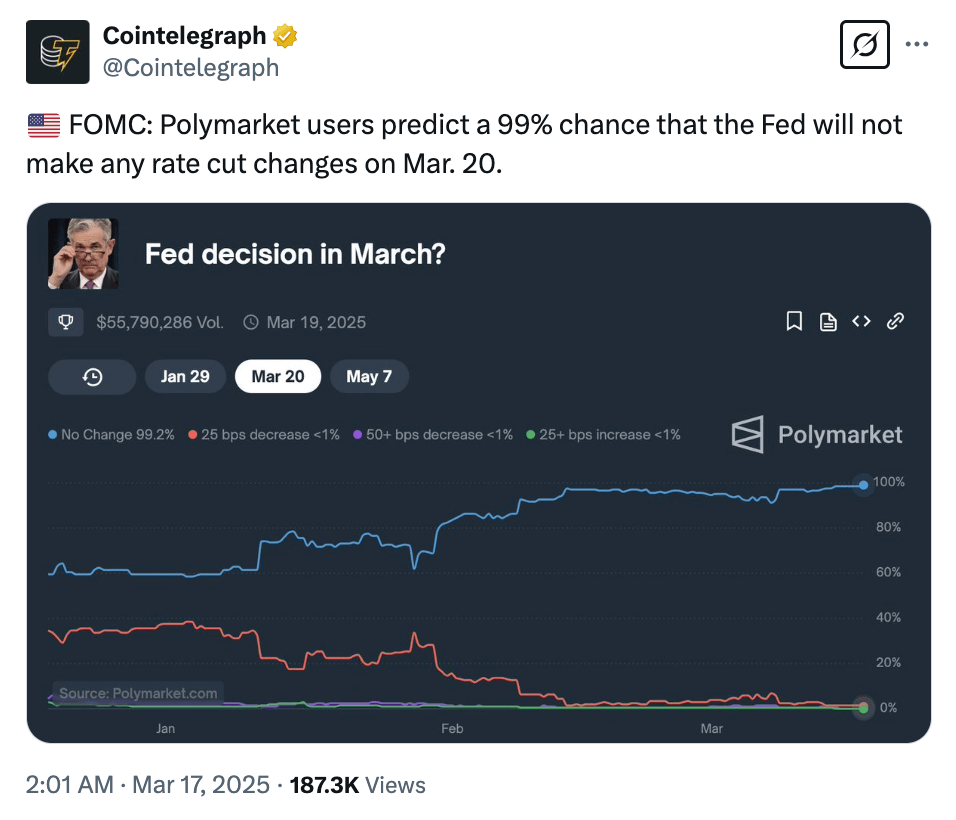The height and width of the screenshot is (820, 956).
Task: Open the three-dot more options menu
Action: (916, 44)
